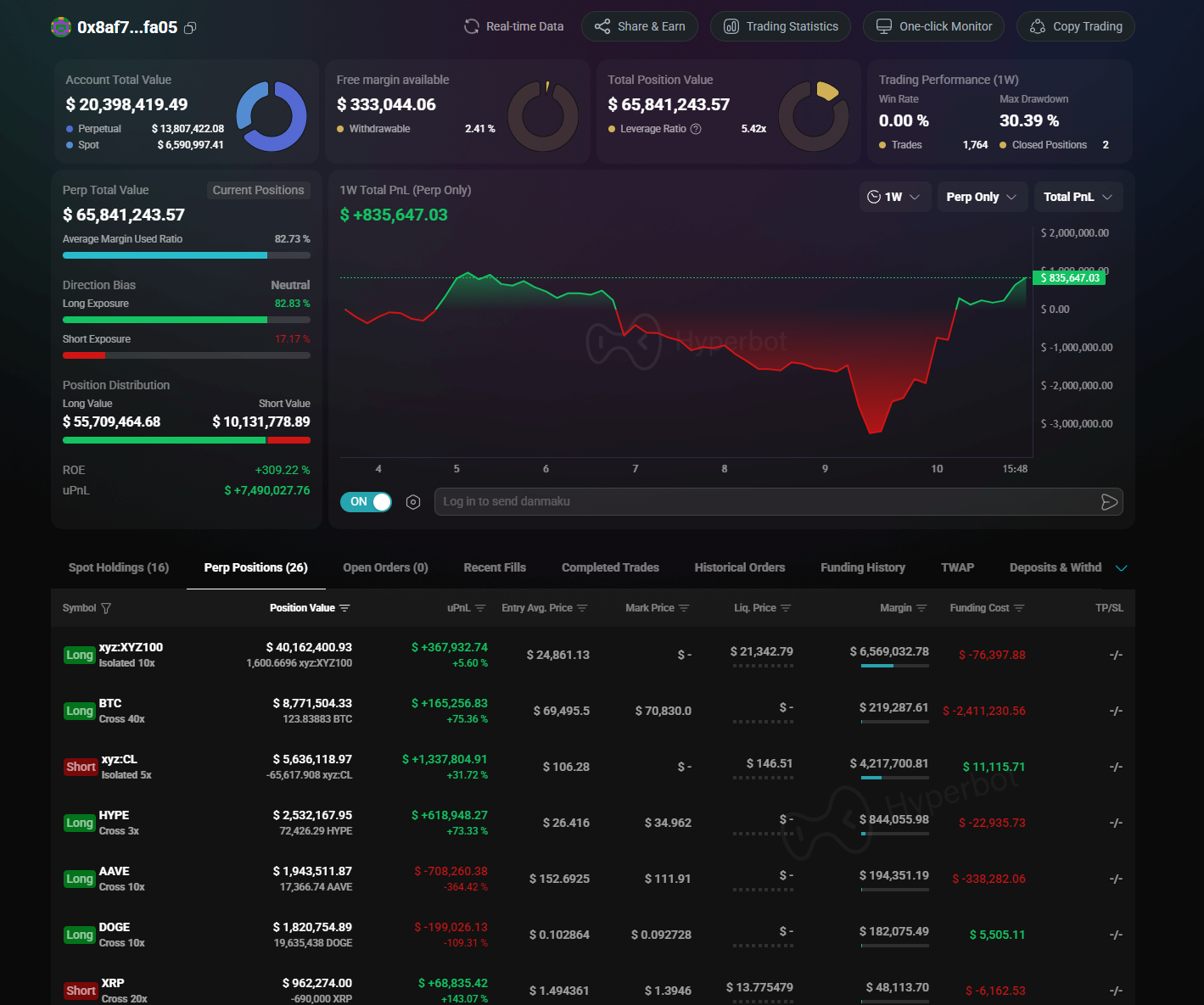Open the Funding History tab
Image resolution: width=1204 pixels, height=1005 pixels.
click(862, 567)
